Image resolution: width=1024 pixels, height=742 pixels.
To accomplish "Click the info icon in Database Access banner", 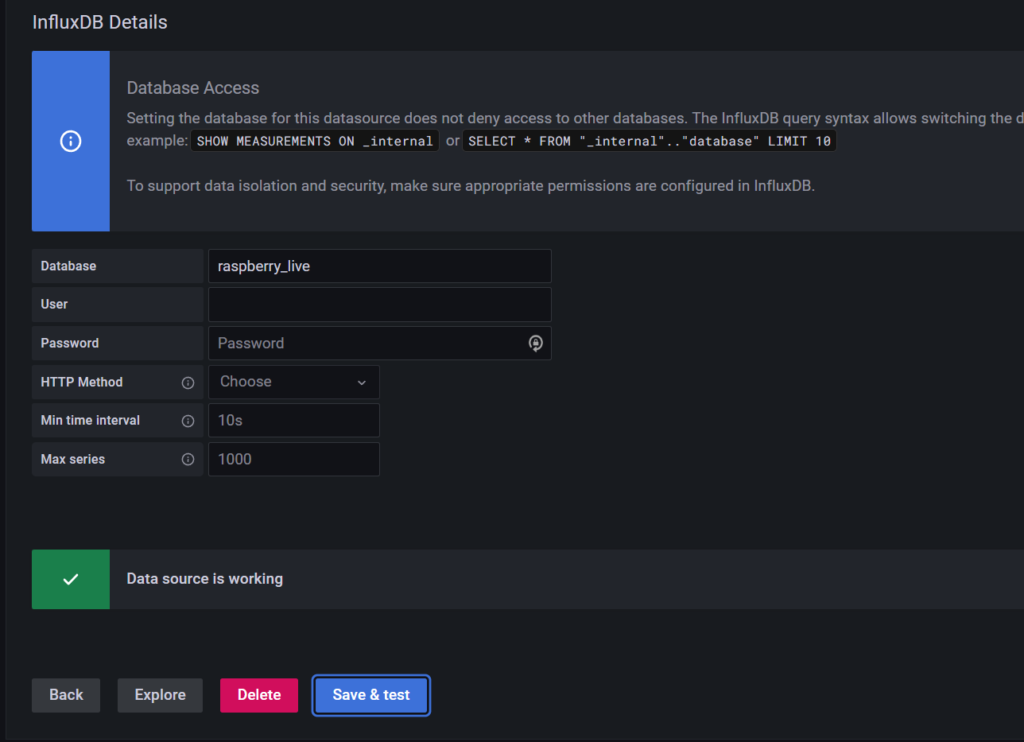I will pyautogui.click(x=70, y=141).
